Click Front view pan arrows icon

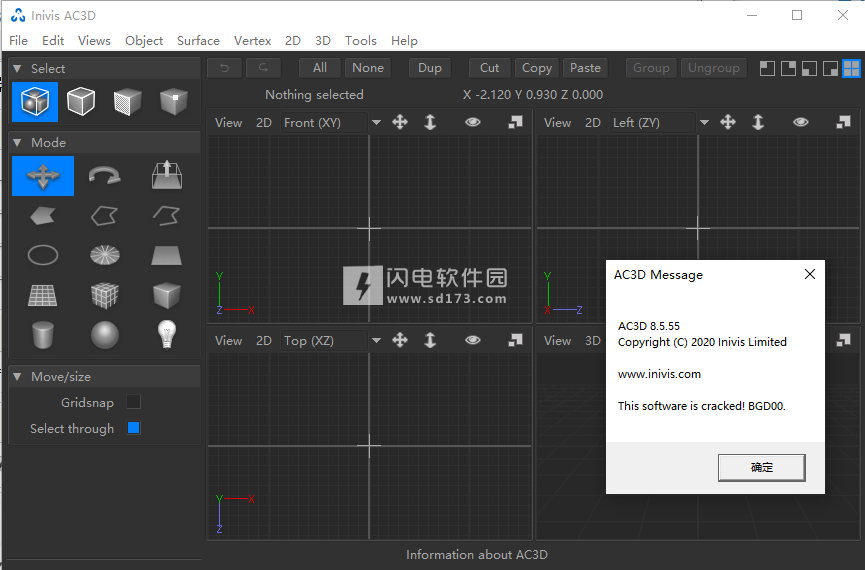(x=400, y=122)
